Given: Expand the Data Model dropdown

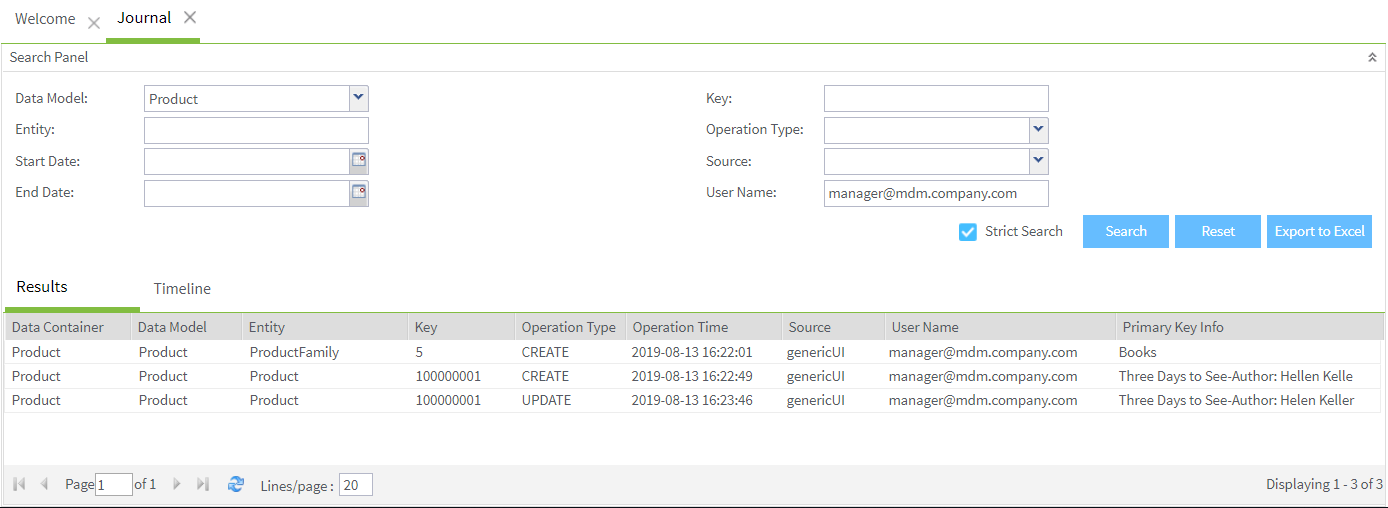Looking at the screenshot, I should coord(359,98).
